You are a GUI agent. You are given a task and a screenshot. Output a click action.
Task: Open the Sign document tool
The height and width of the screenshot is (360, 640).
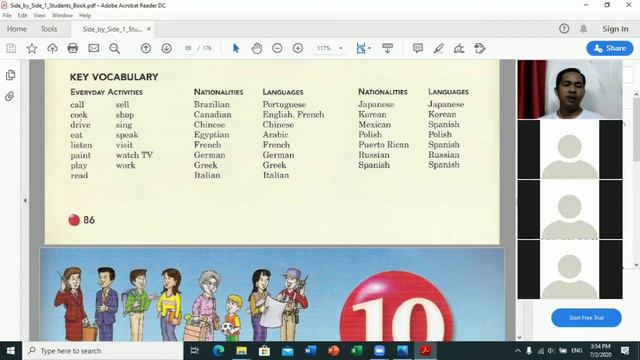(x=459, y=48)
